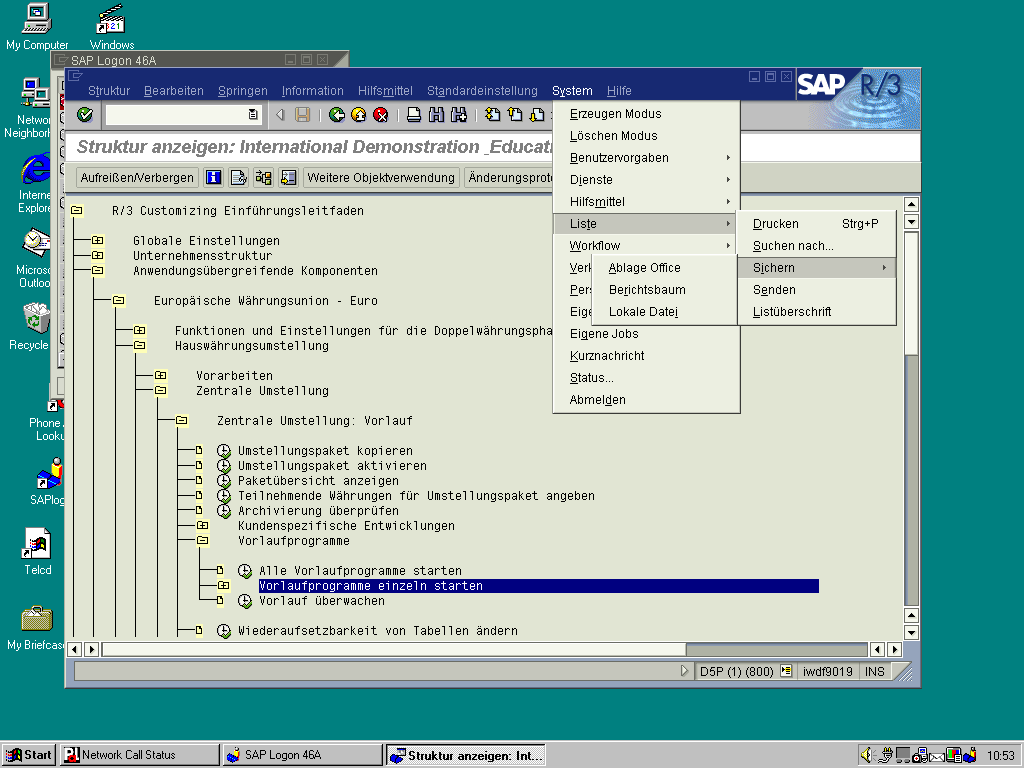1024x768 pixels.
Task: Click the Windows Start button
Action: (29, 755)
